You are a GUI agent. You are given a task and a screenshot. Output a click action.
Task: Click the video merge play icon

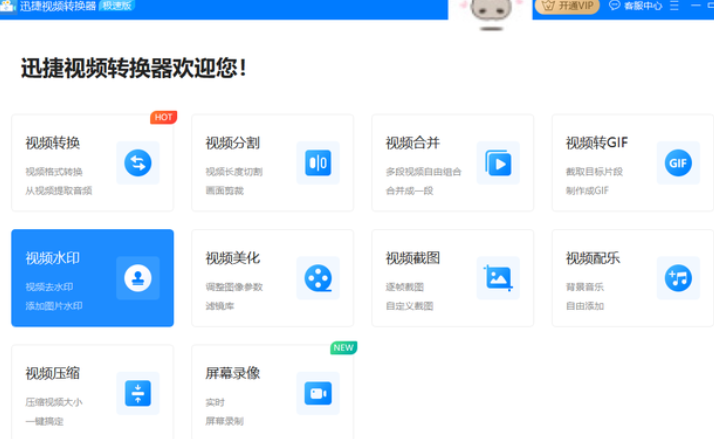pyautogui.click(x=497, y=162)
